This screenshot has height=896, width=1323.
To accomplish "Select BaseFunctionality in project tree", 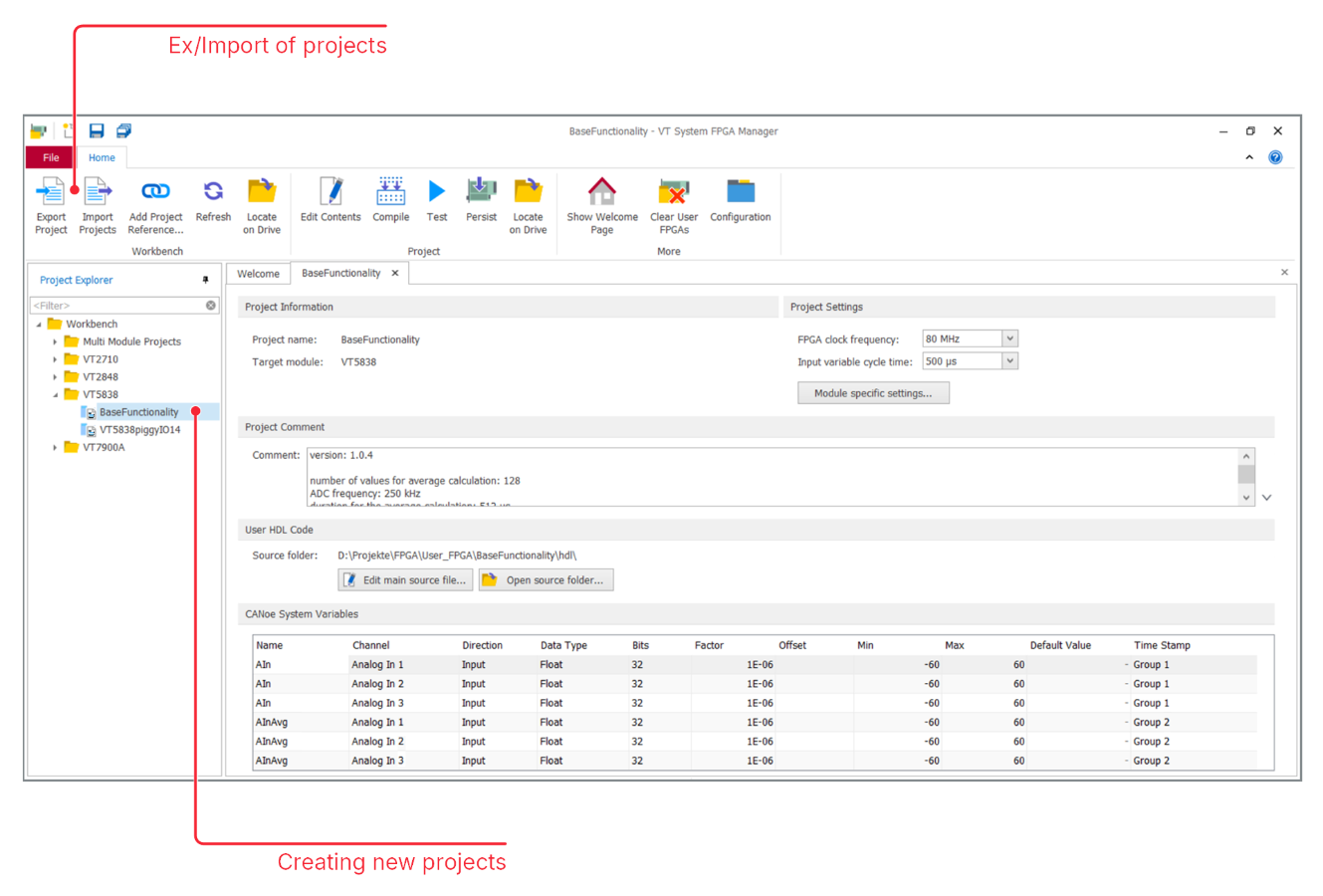I will [138, 412].
